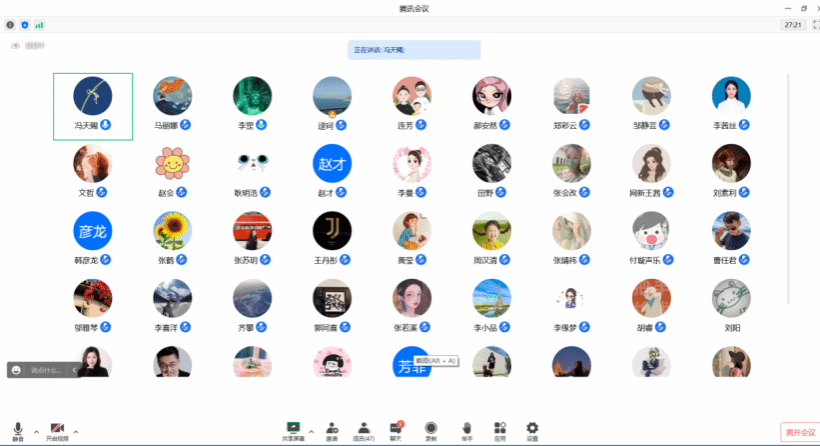The height and width of the screenshot is (446, 820).
Task: Type in the 说点什么 quick chat field
Action: [x=46, y=370]
